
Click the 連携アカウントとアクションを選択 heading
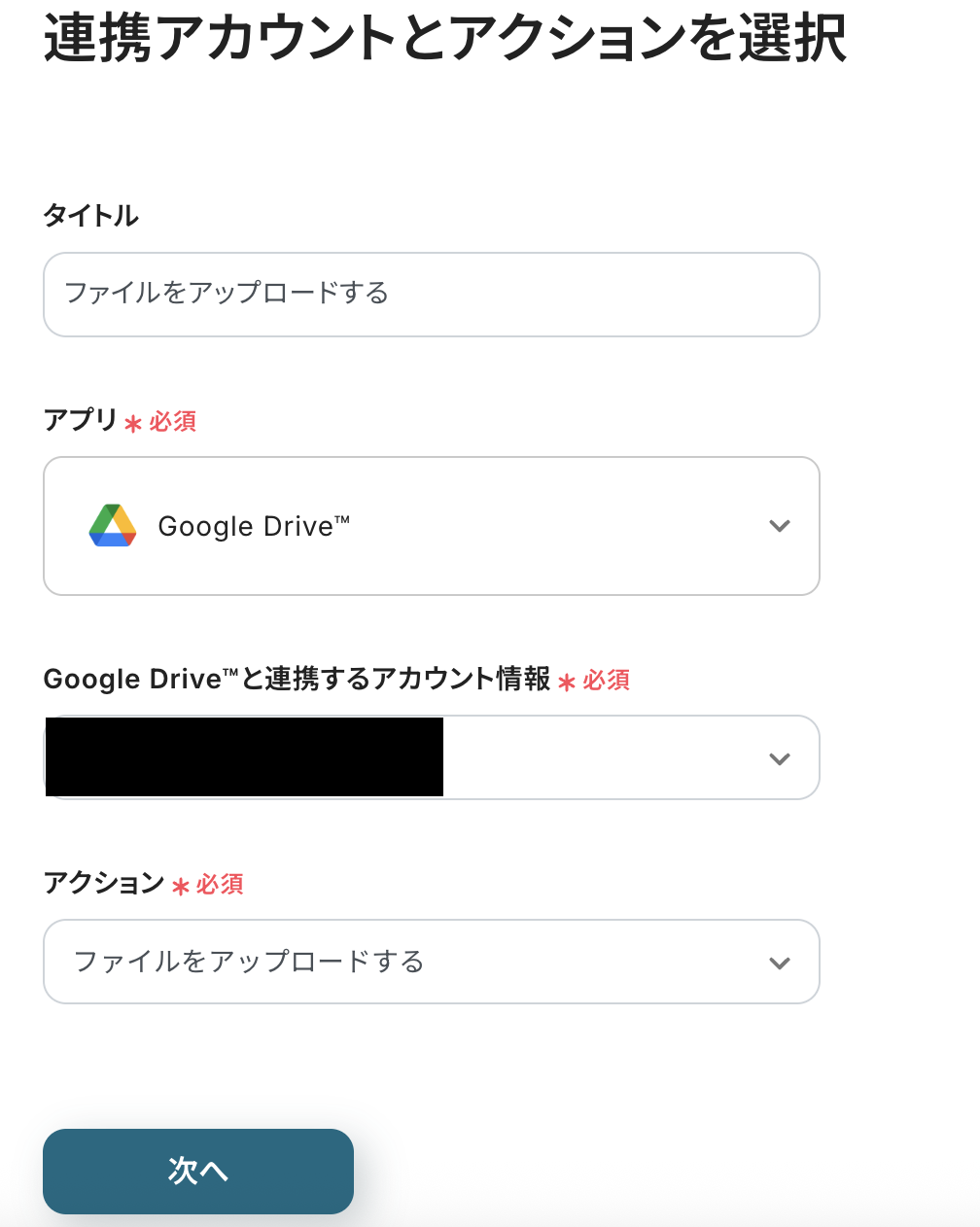(444, 39)
